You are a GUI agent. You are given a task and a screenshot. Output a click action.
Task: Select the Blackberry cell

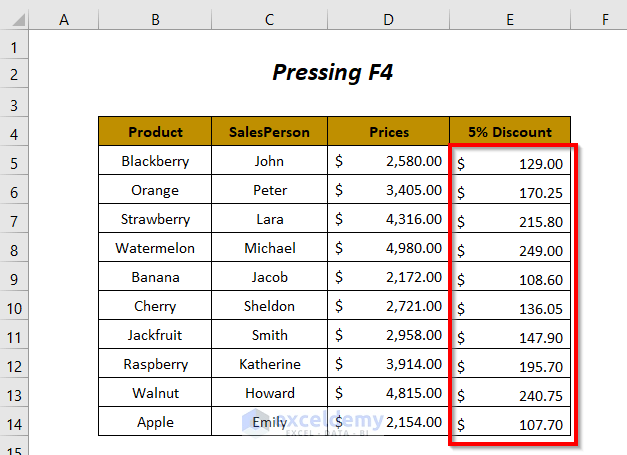[155, 161]
